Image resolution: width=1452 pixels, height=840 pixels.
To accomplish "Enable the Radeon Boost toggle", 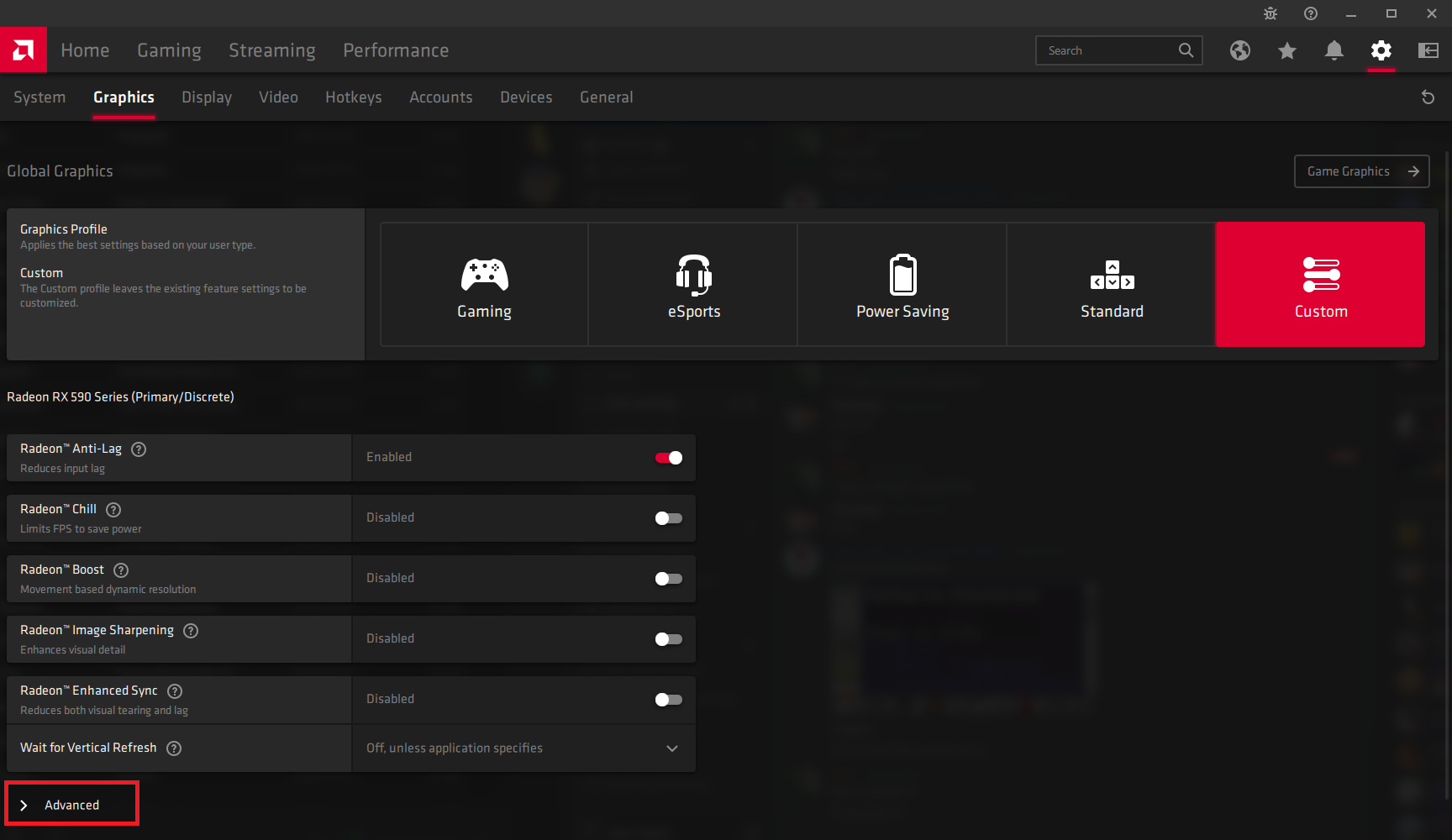I will pyautogui.click(x=669, y=579).
